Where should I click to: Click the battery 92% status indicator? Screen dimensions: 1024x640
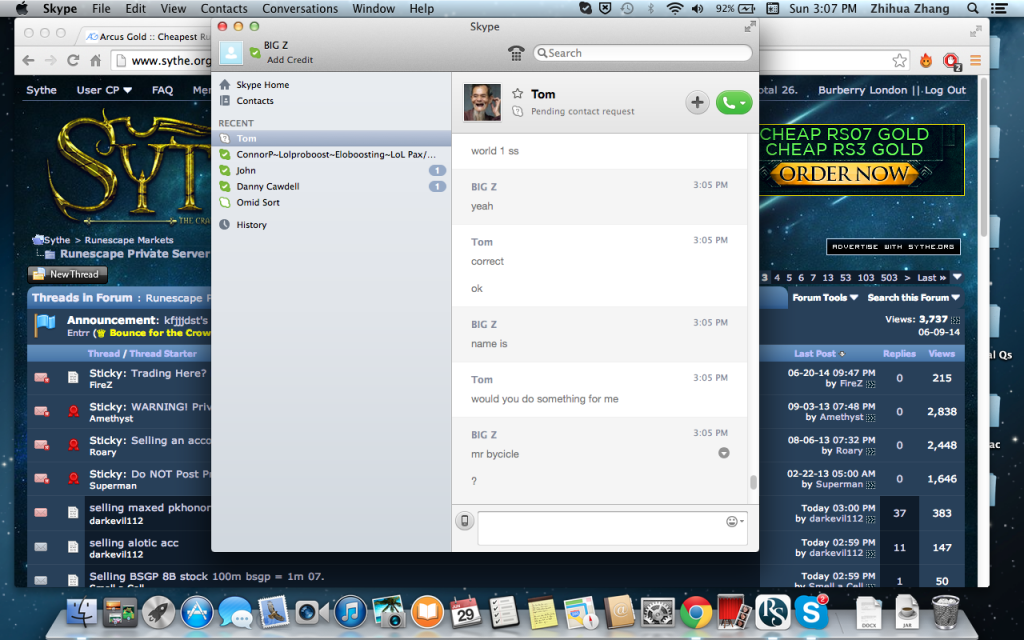735,8
